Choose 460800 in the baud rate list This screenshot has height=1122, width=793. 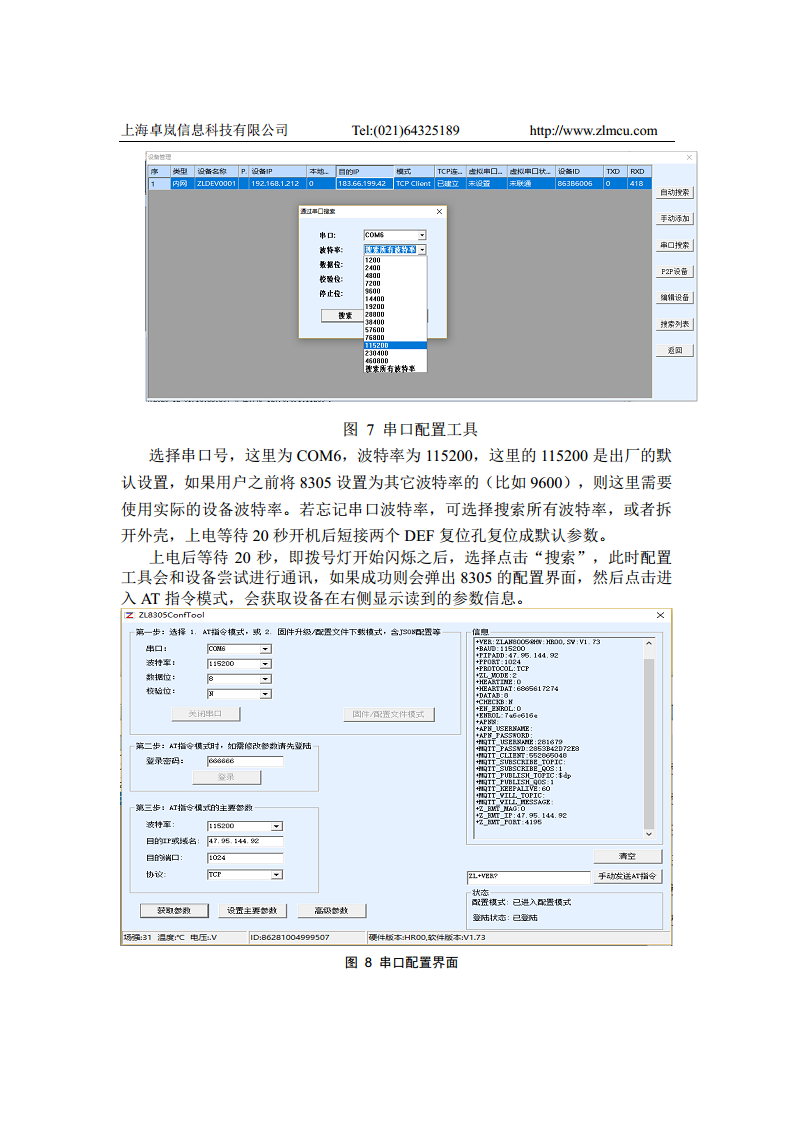click(x=395, y=361)
